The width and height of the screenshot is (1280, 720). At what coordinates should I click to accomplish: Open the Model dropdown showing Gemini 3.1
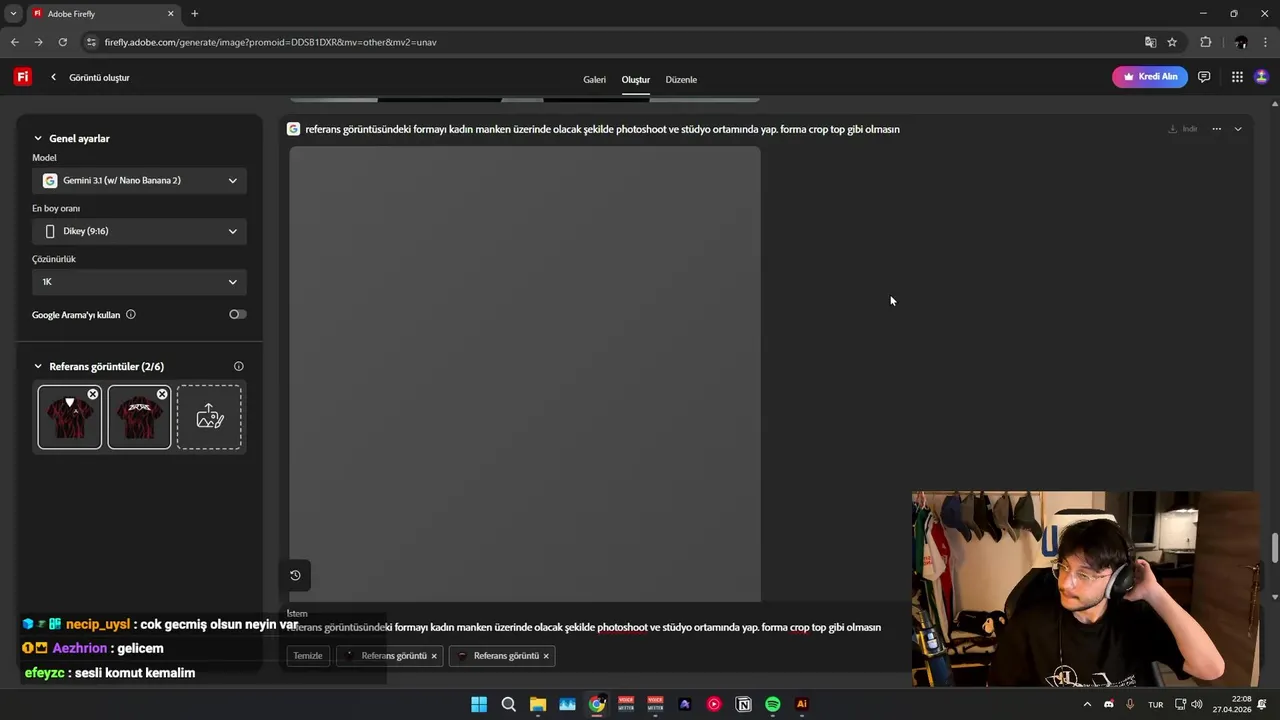point(139,181)
